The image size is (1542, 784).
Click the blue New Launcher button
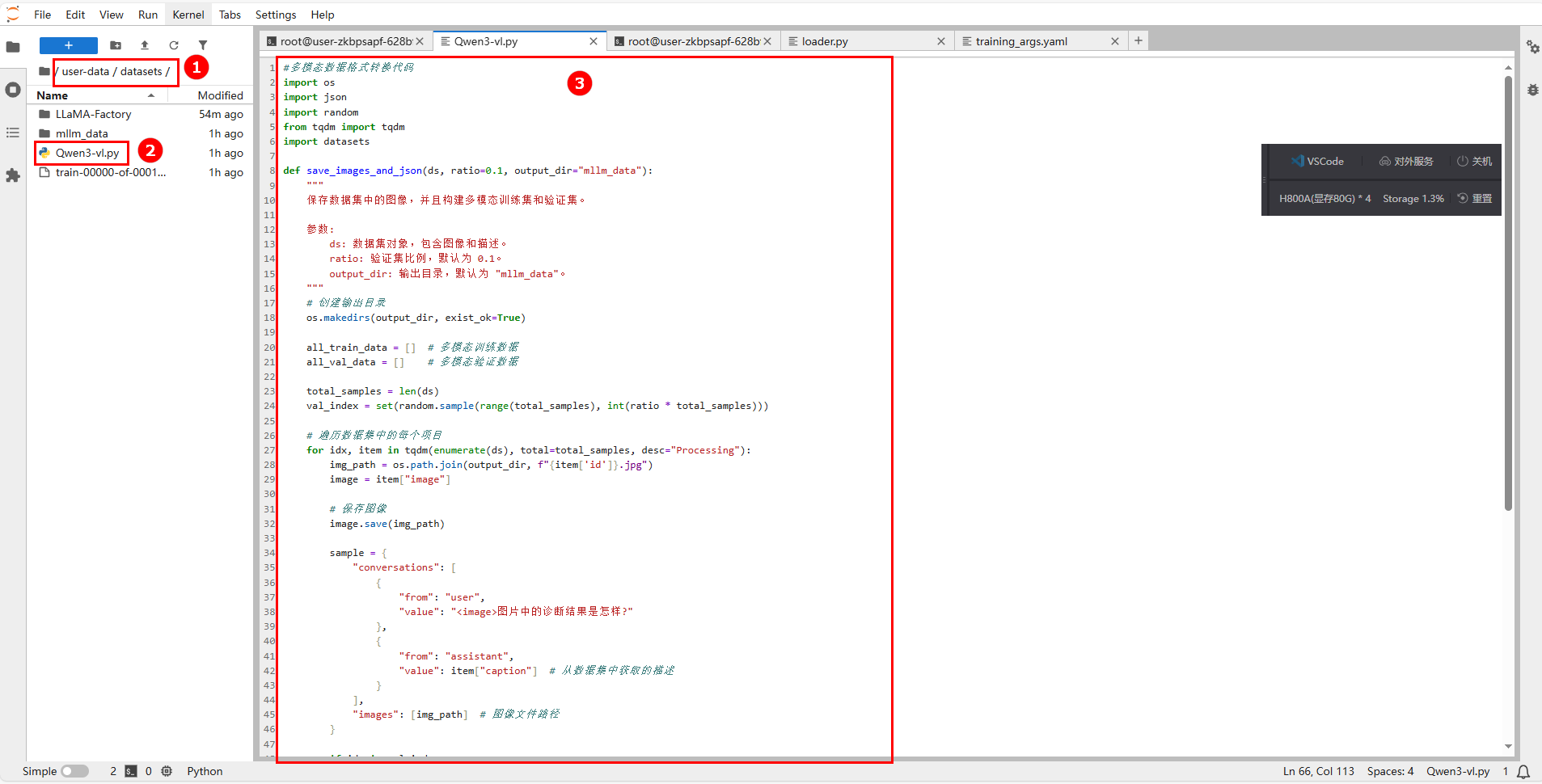tap(69, 45)
